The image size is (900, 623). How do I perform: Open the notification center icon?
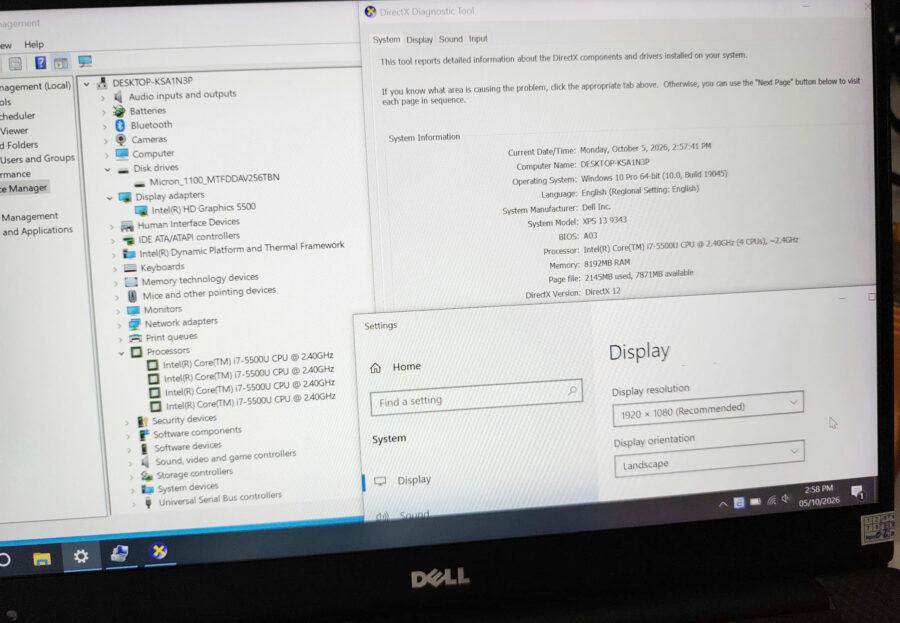pyautogui.click(x=858, y=492)
